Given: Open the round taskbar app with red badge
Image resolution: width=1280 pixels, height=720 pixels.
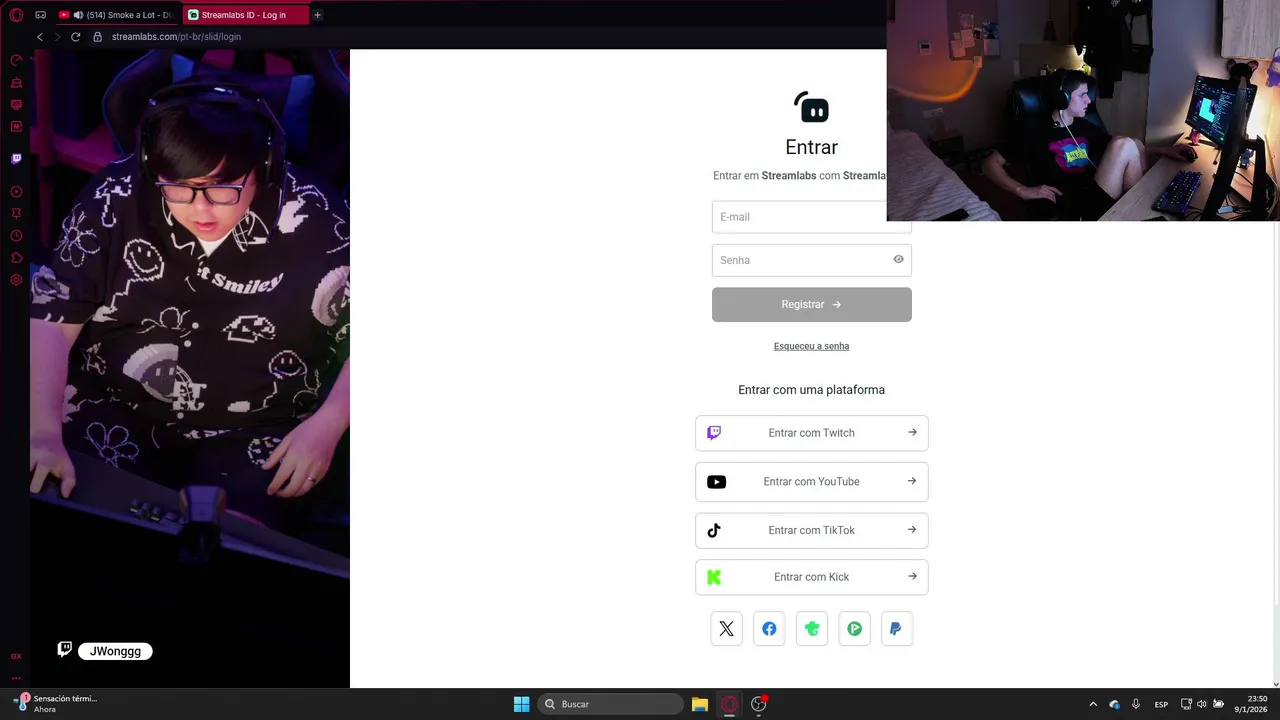Looking at the screenshot, I should point(759,704).
